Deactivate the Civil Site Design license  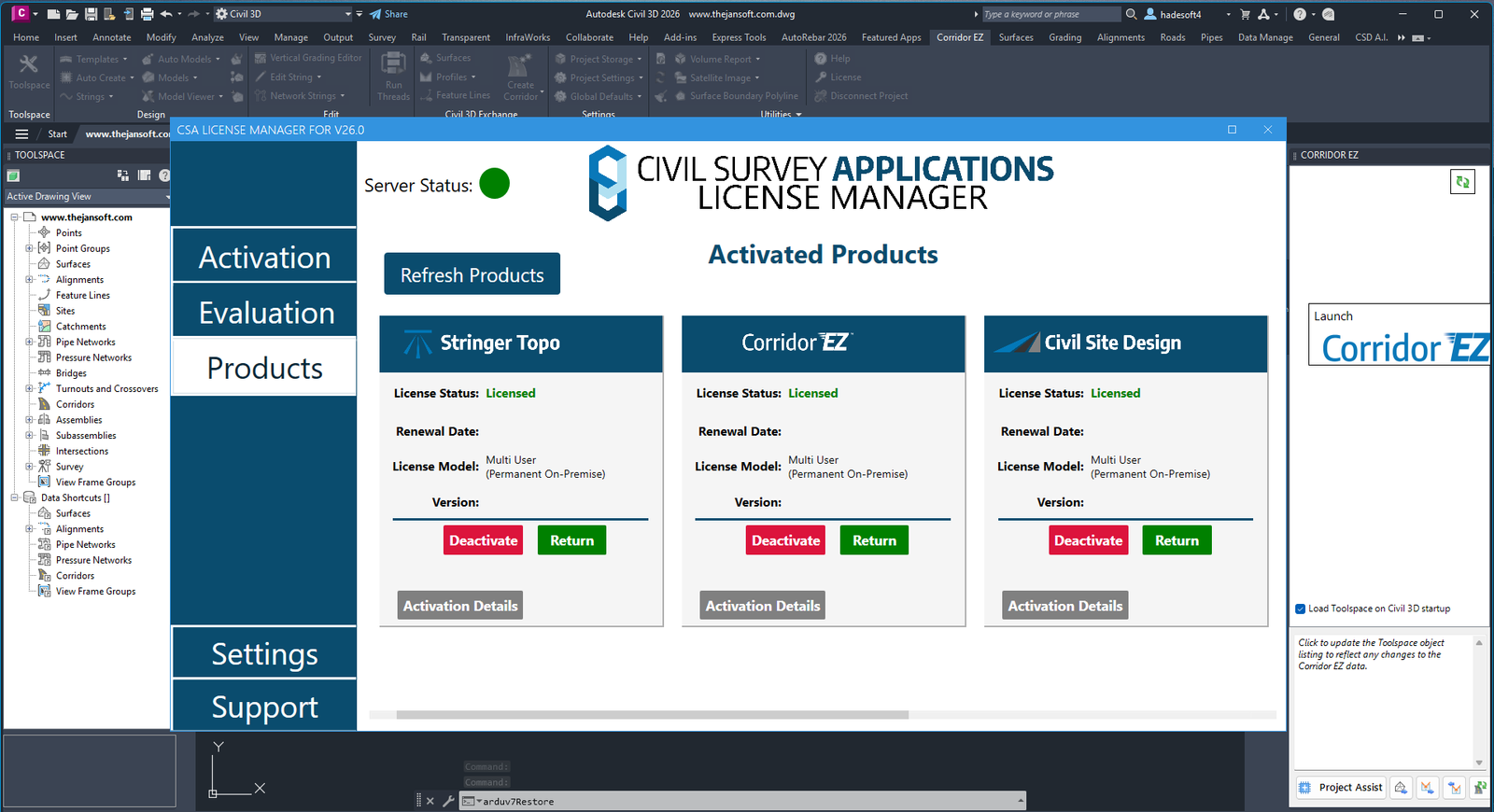click(1088, 540)
